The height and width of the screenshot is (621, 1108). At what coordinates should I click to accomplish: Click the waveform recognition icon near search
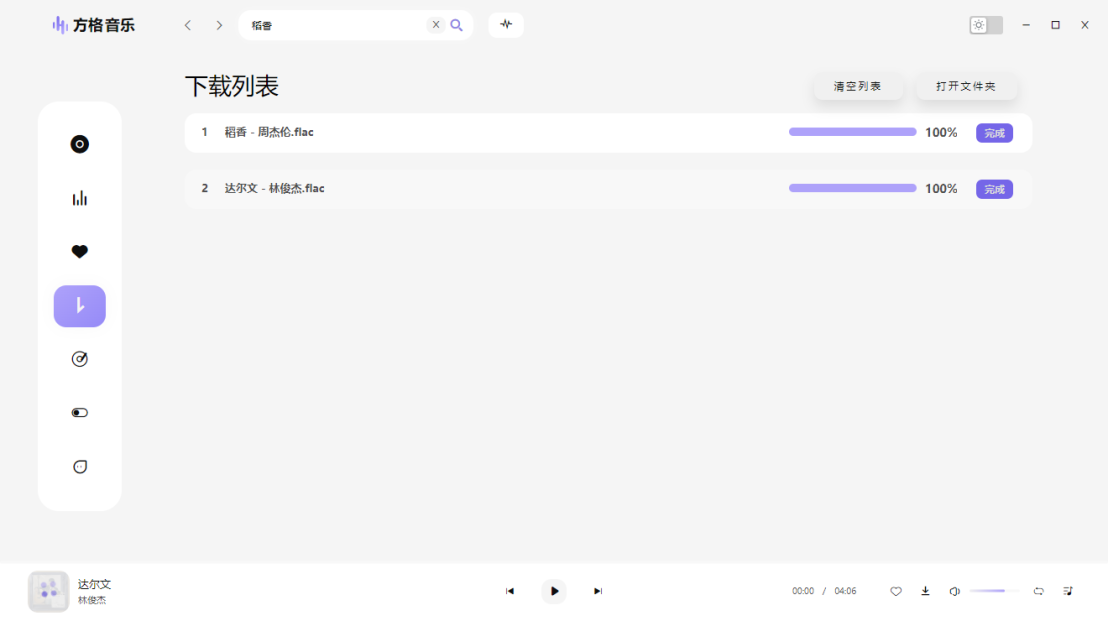coord(506,25)
